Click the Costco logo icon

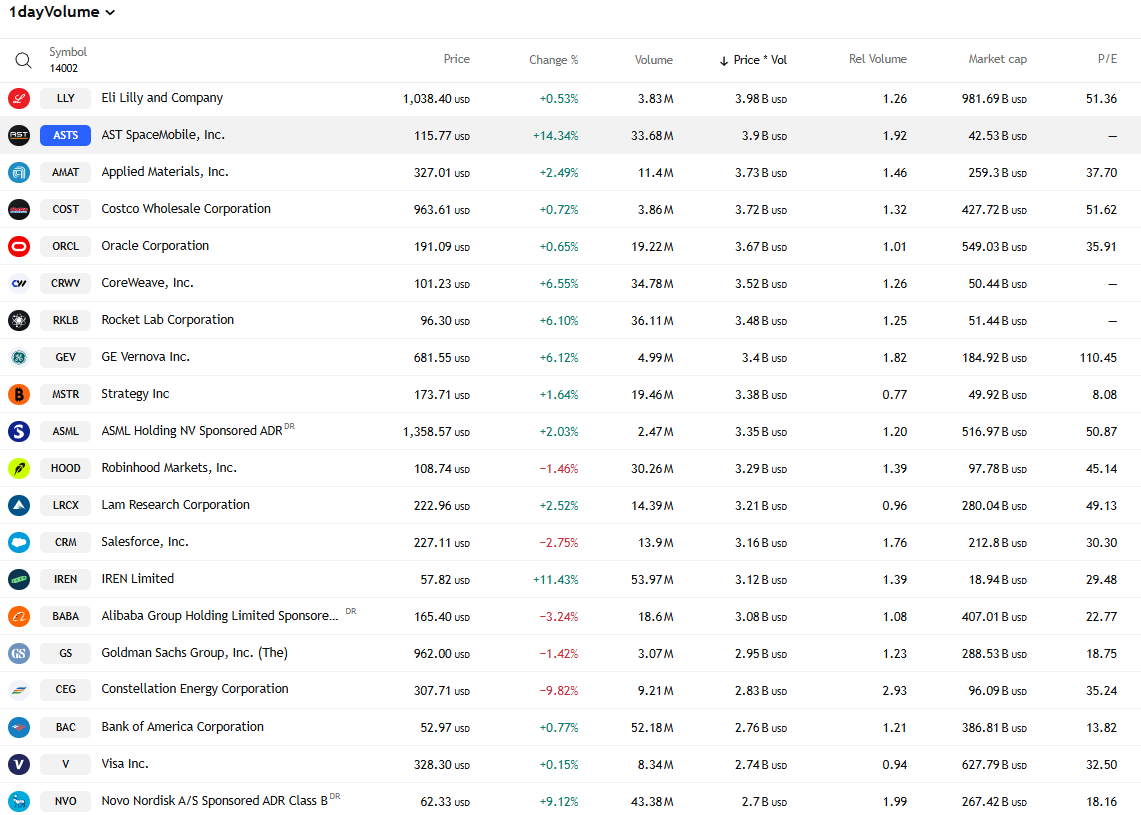point(19,210)
